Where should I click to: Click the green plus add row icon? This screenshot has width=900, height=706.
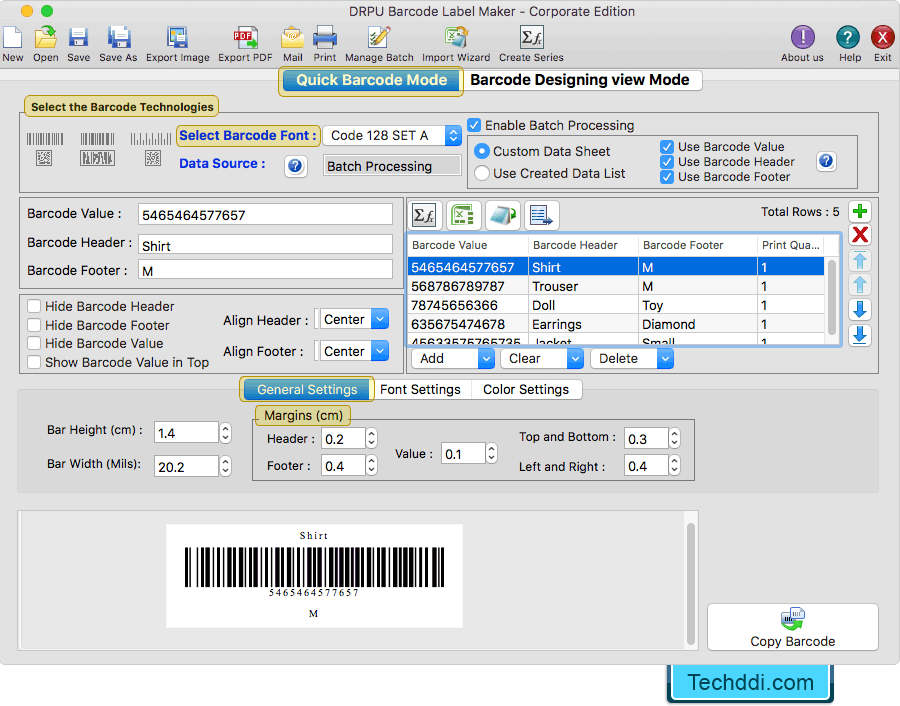(859, 212)
